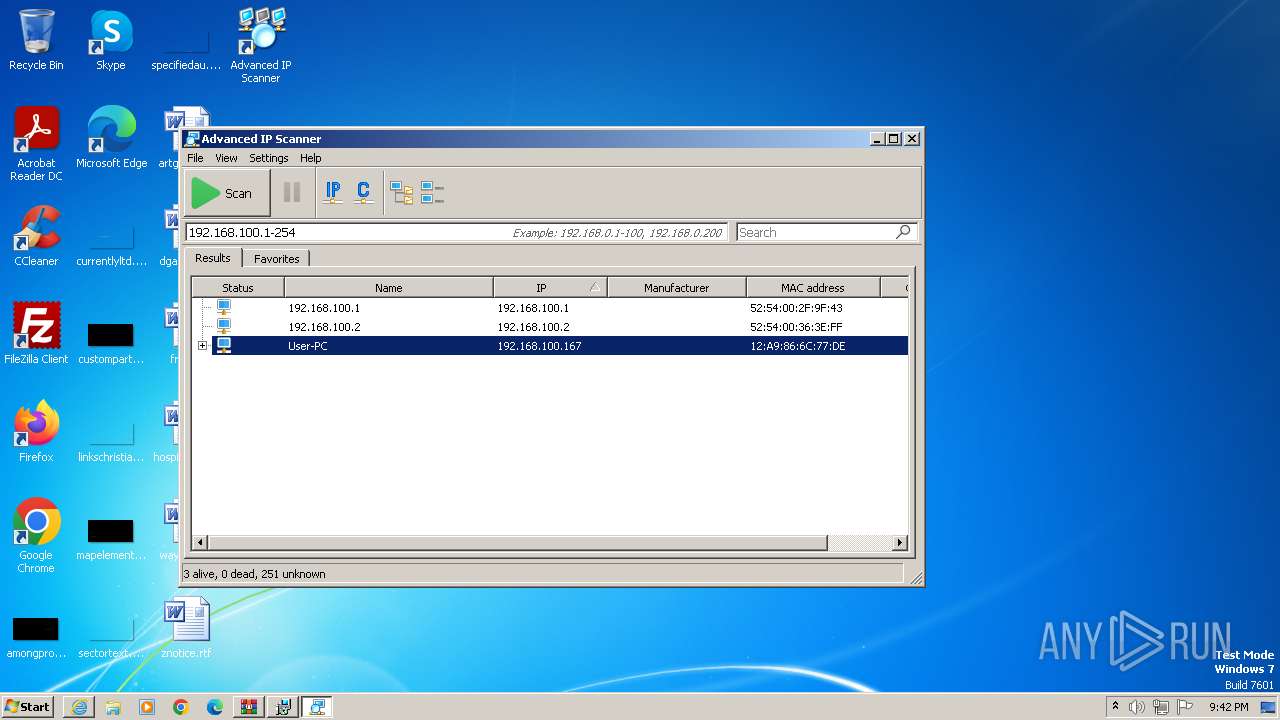Open Chrome from the taskbar
Screen dimensions: 1280x720
click(x=181, y=707)
